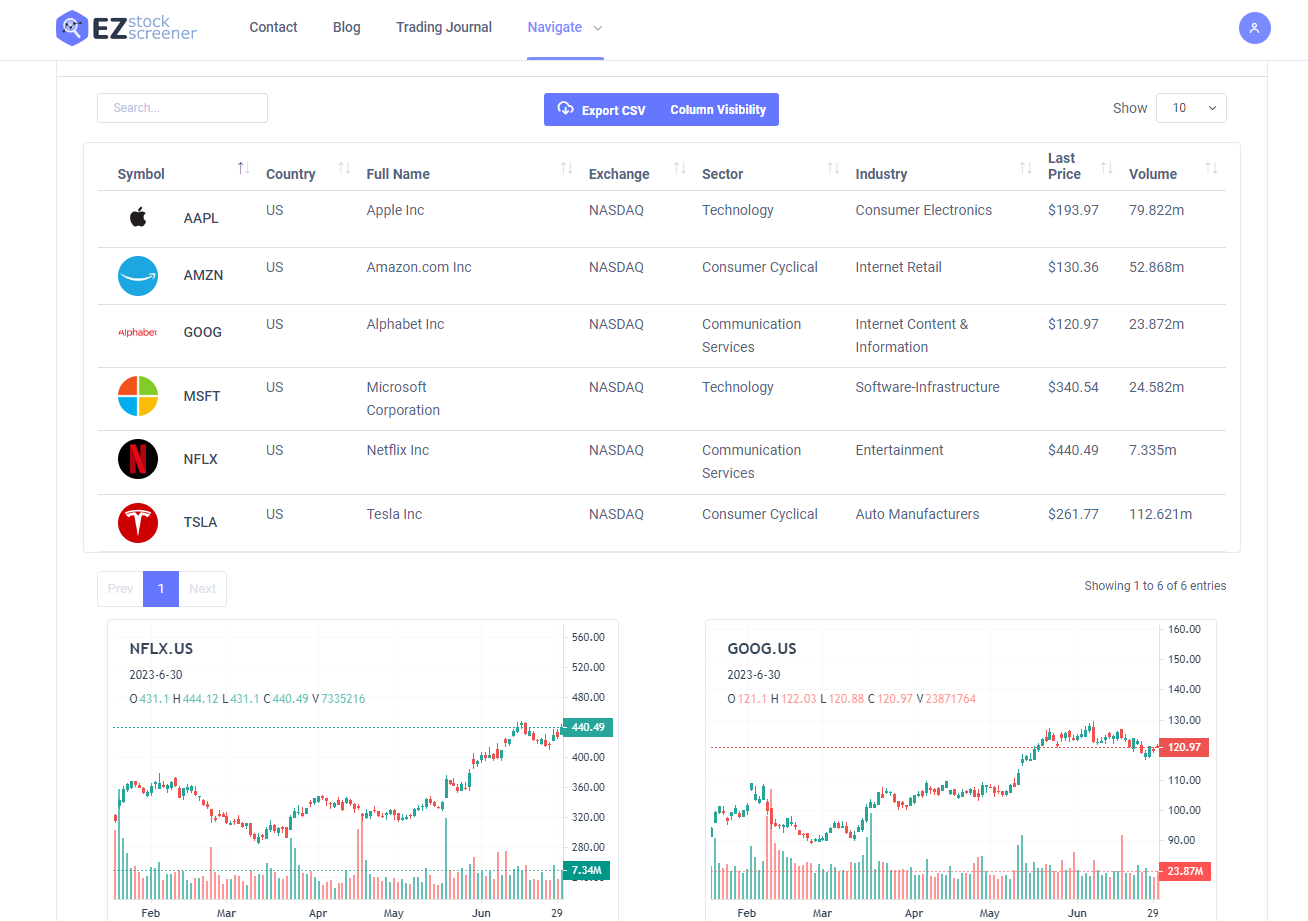Click Export CSV button

coord(602,110)
